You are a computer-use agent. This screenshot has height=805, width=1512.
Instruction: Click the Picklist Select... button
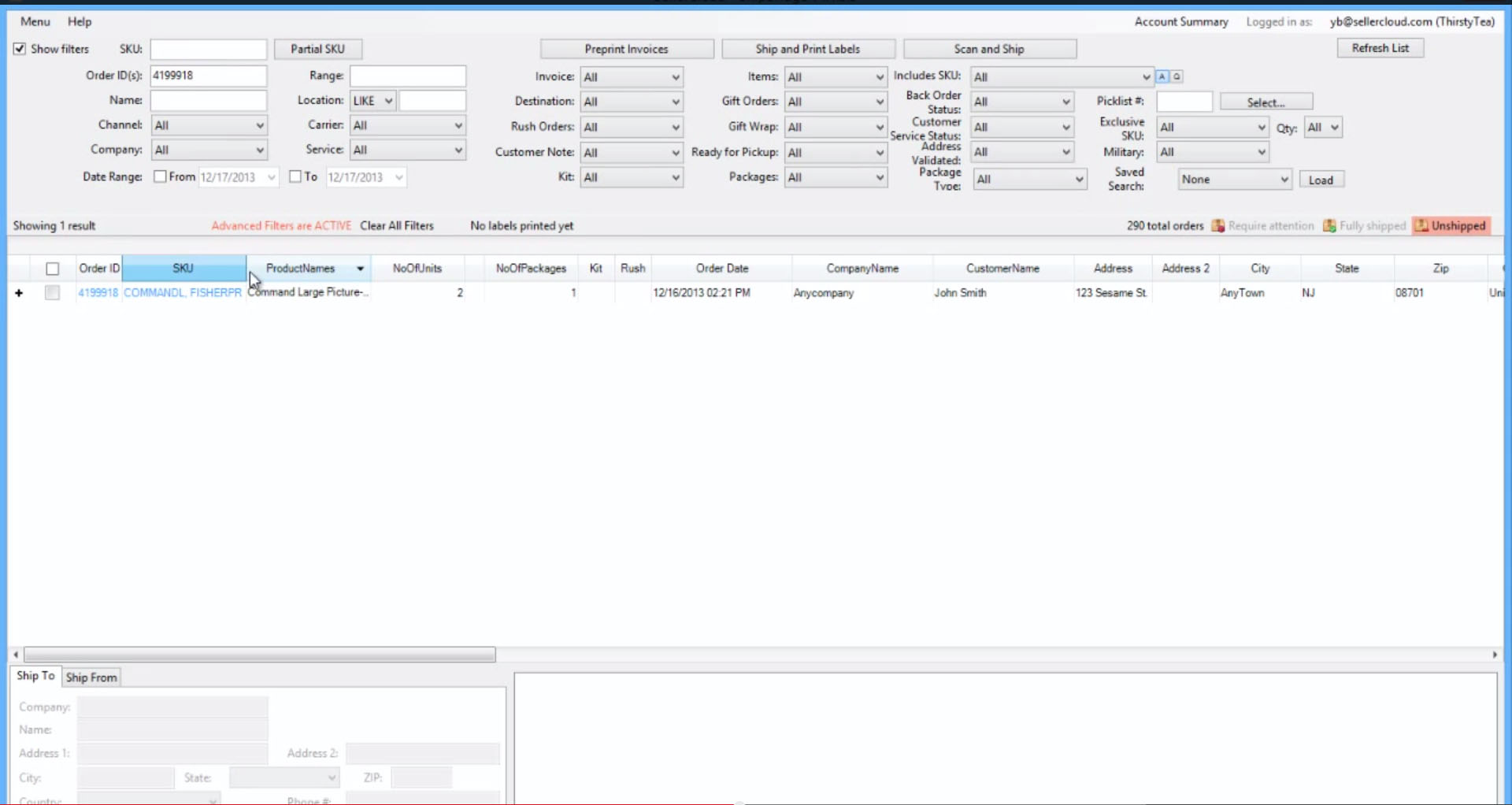pos(1266,102)
